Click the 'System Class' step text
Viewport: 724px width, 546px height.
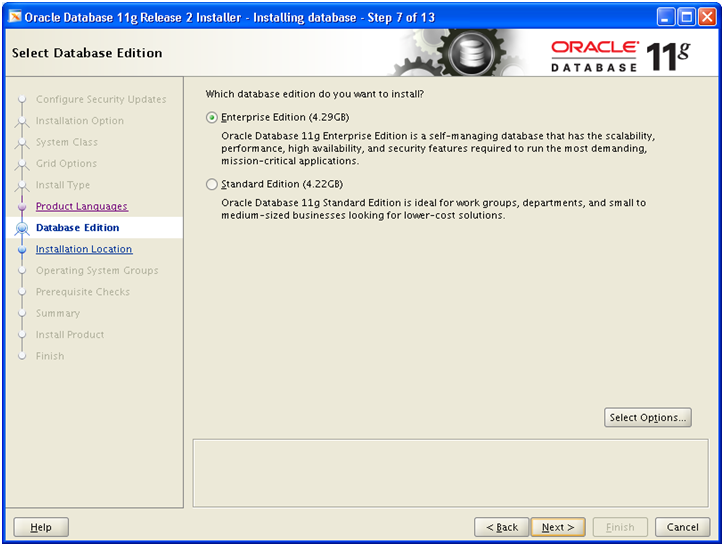pyautogui.click(x=67, y=142)
